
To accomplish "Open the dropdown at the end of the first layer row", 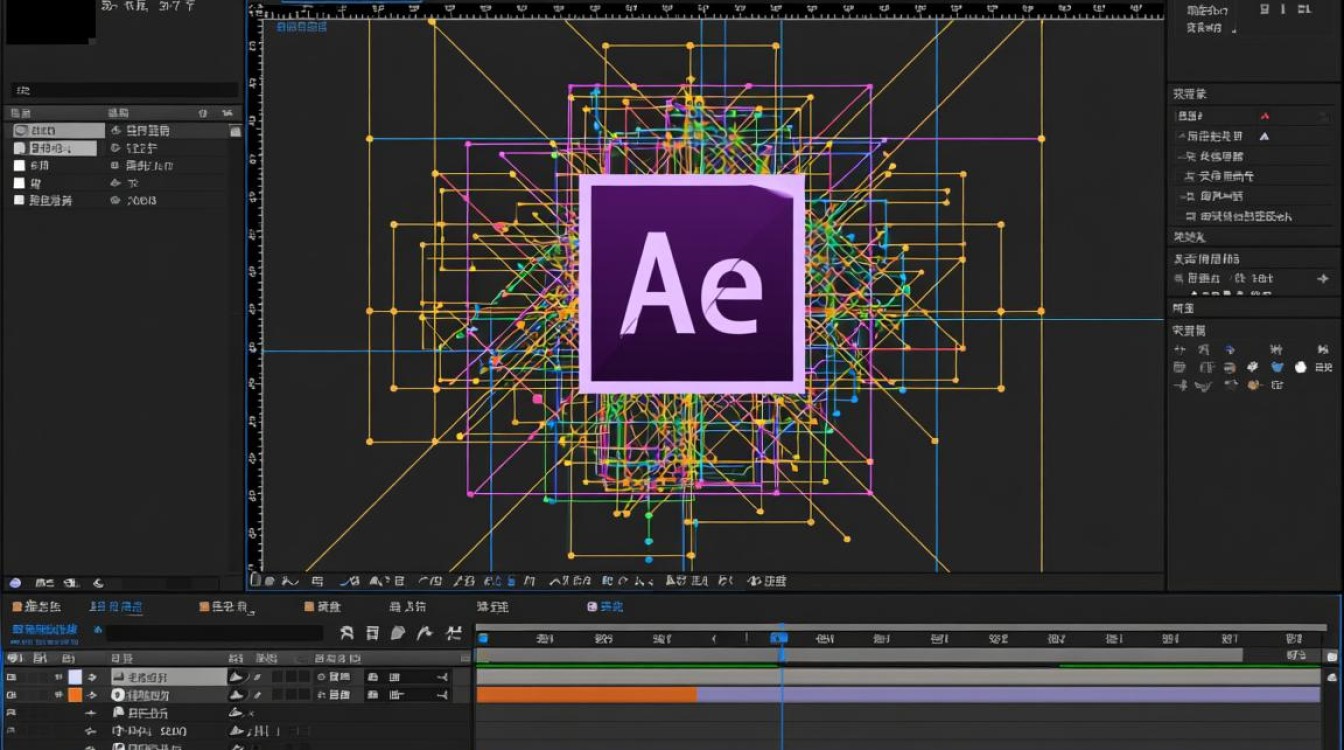I will (x=442, y=677).
